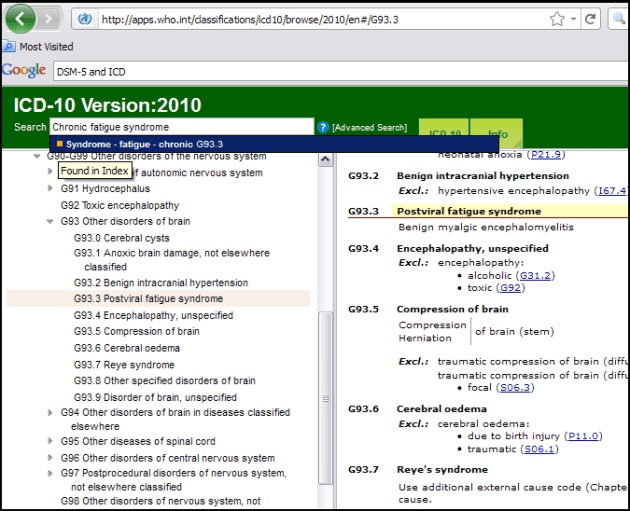Bookmark page with the star icon

tap(558, 19)
